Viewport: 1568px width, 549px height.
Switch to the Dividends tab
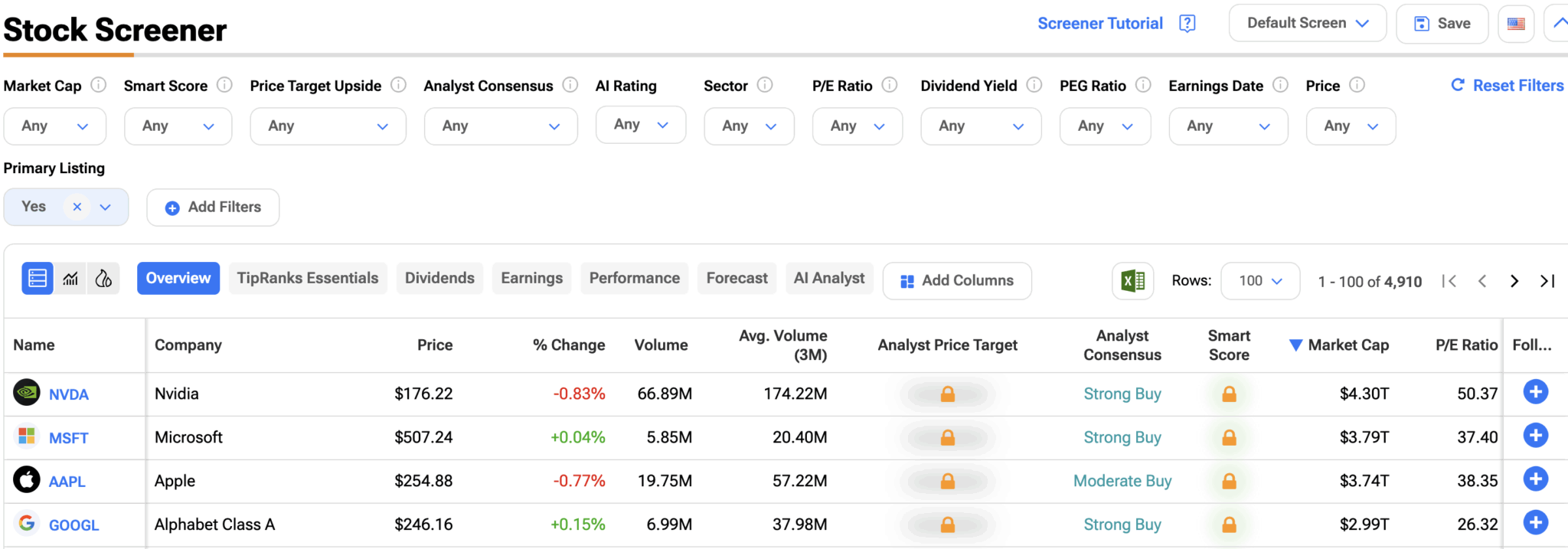pyautogui.click(x=439, y=278)
